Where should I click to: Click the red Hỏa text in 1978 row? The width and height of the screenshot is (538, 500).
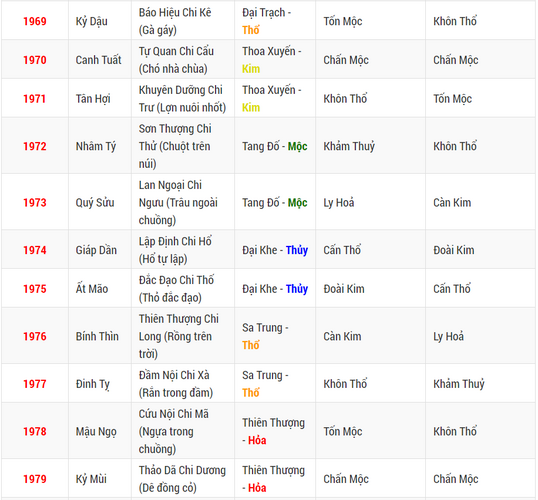257,440
